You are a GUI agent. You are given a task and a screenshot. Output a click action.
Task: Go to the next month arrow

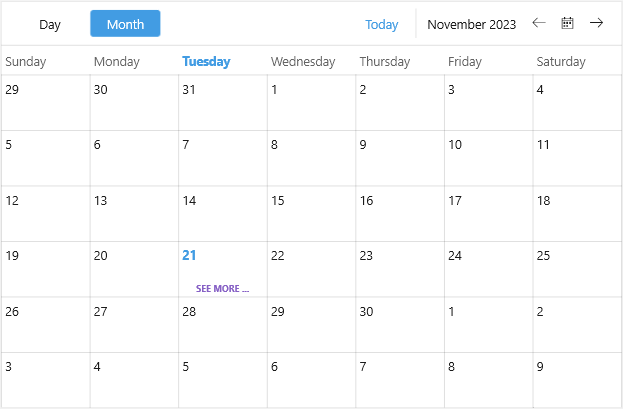pyautogui.click(x=596, y=23)
